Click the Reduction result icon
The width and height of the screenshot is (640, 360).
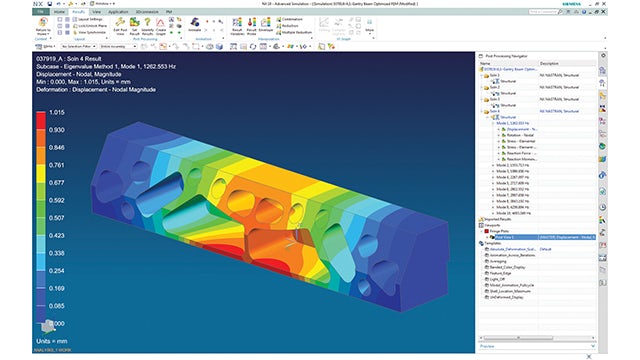point(279,26)
